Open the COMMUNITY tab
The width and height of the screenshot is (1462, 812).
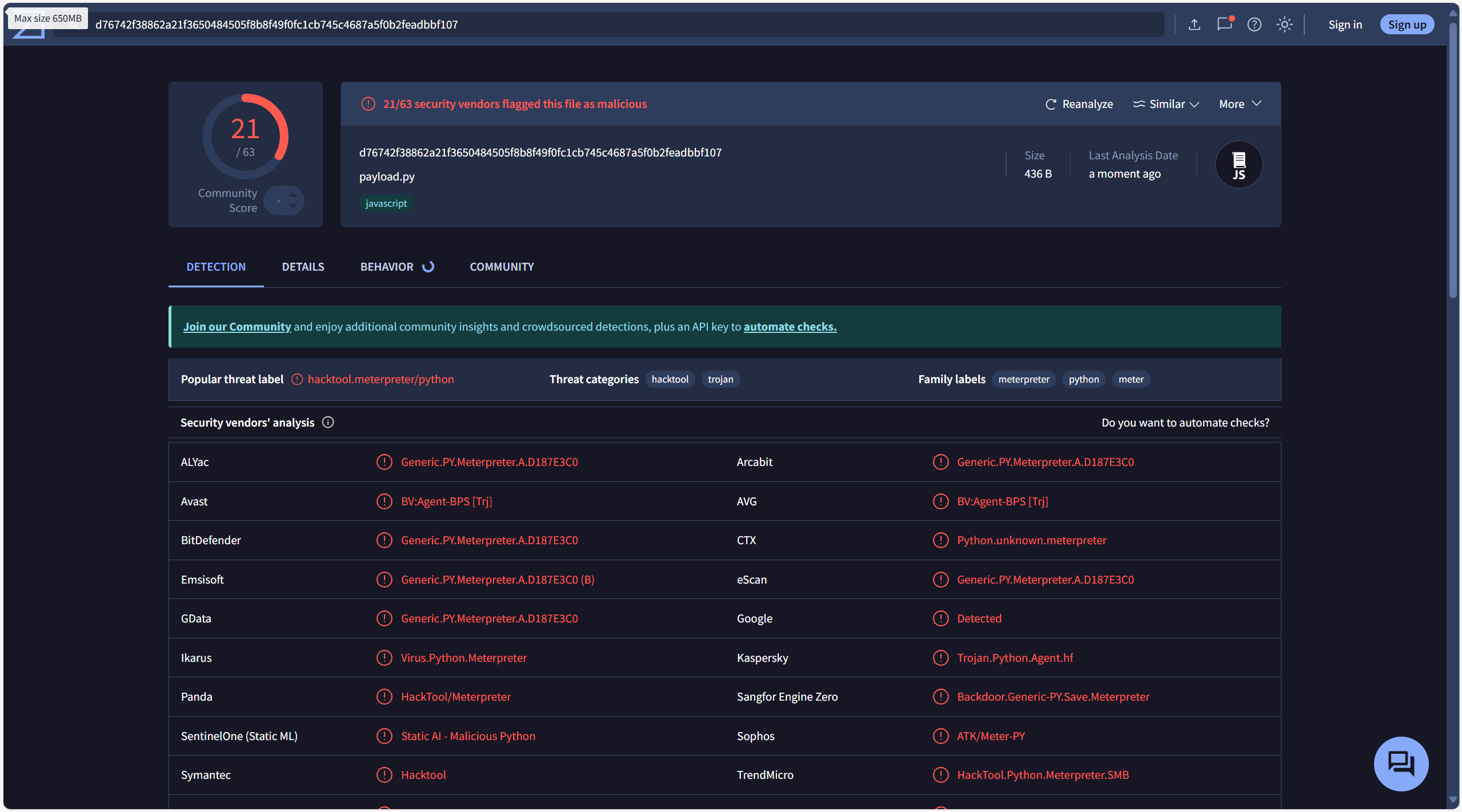click(501, 267)
